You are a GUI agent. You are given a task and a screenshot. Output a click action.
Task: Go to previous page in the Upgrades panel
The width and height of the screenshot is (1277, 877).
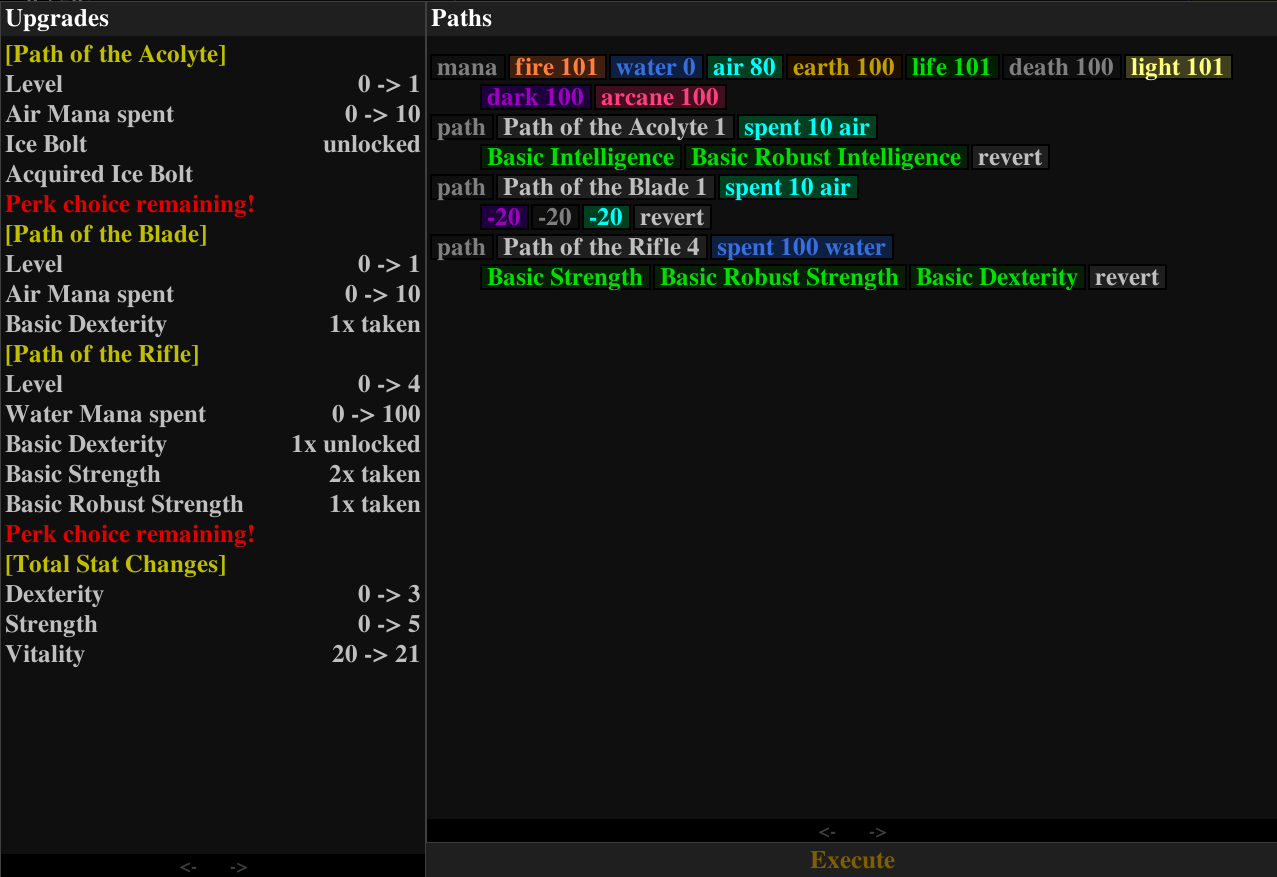(x=188, y=867)
